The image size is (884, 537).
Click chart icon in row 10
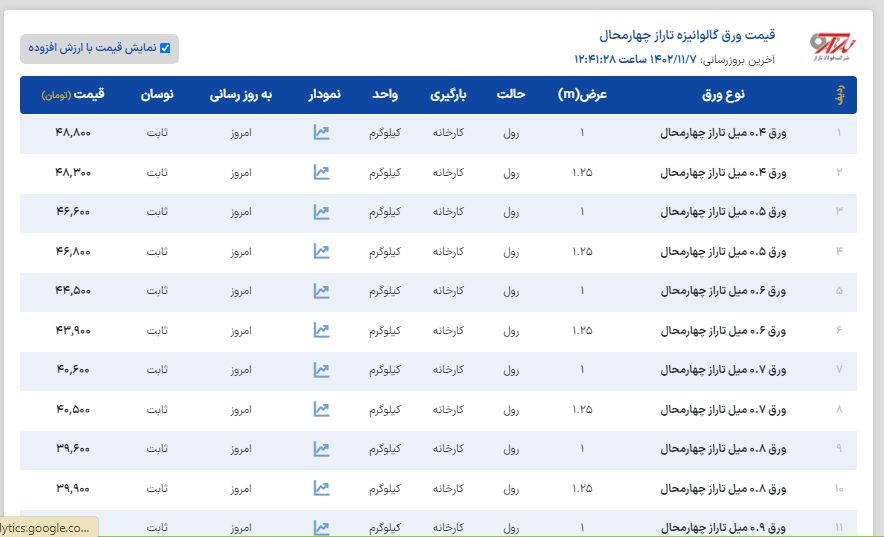321,488
